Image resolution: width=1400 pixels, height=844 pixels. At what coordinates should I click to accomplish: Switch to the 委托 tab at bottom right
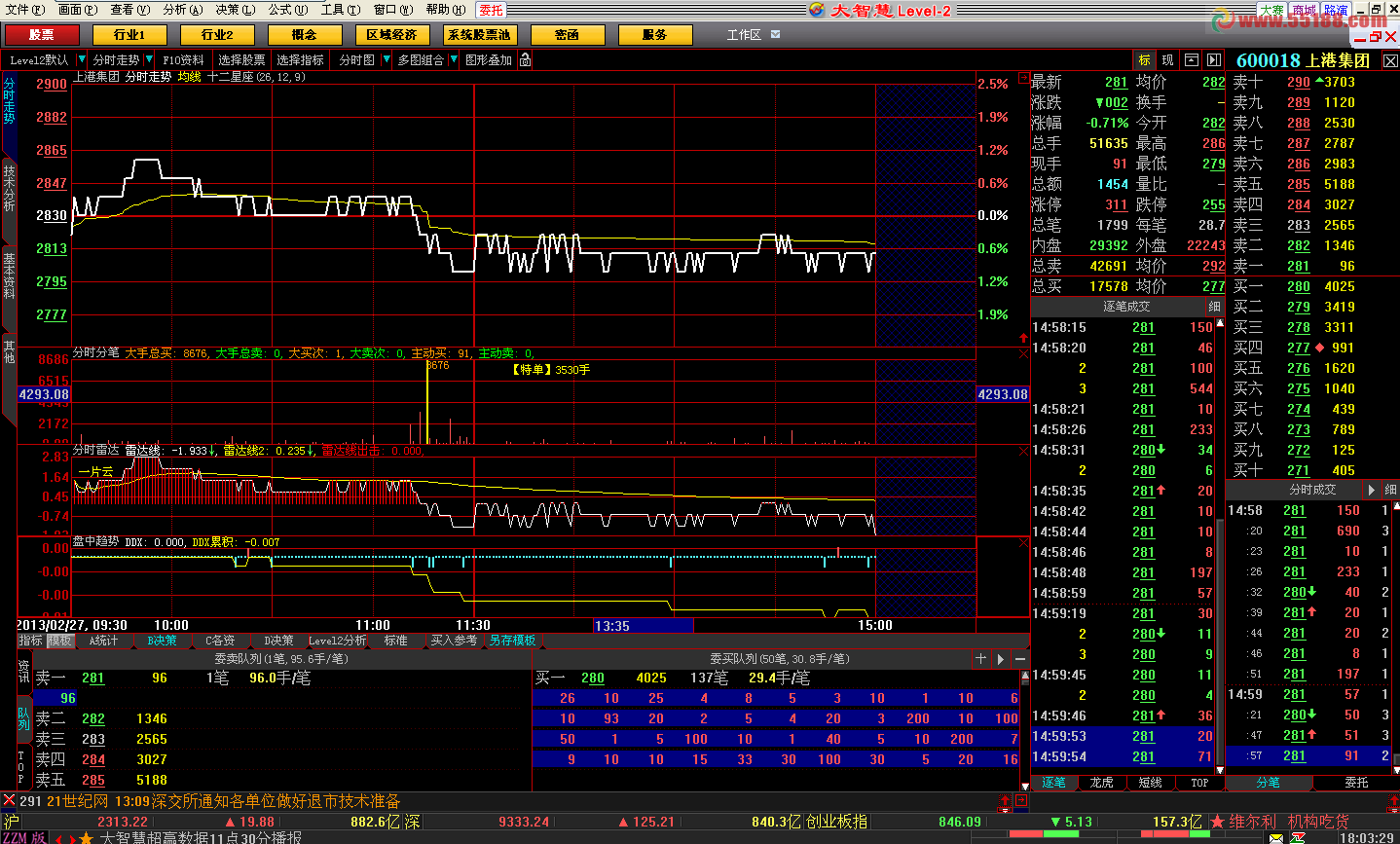tap(1356, 783)
